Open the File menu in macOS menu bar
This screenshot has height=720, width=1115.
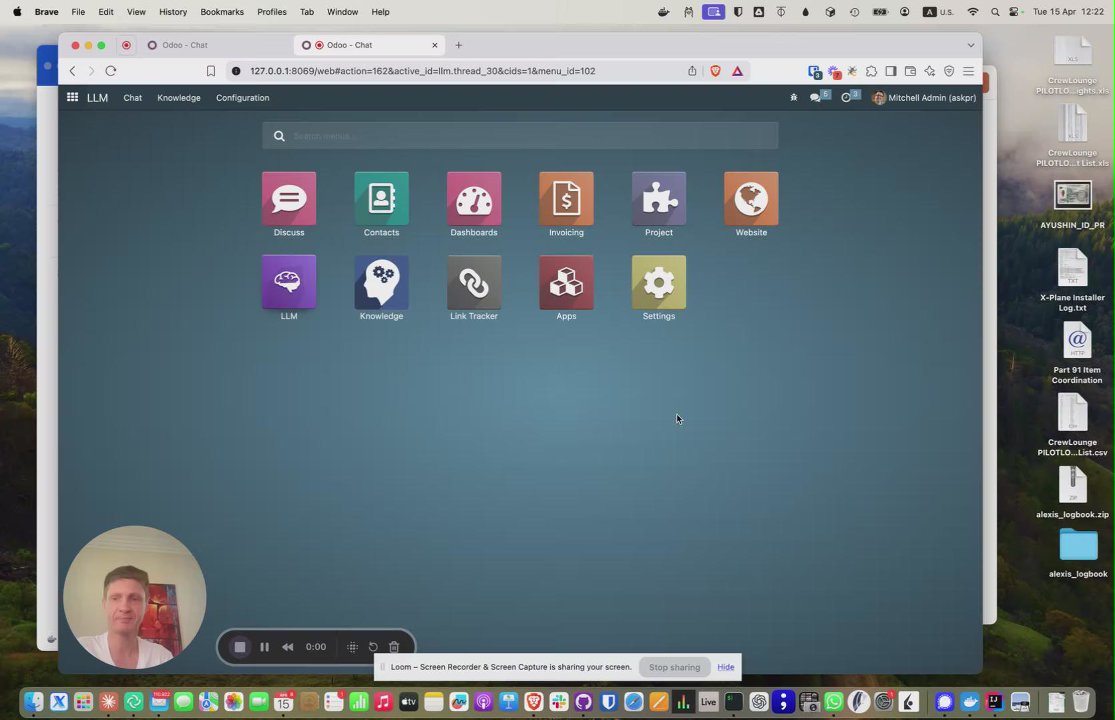[x=78, y=11]
